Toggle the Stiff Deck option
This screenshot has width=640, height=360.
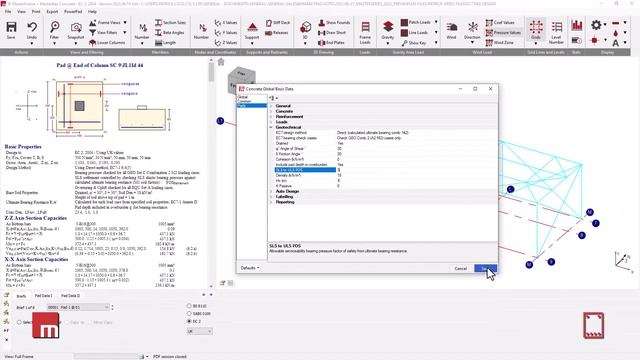click(278, 22)
